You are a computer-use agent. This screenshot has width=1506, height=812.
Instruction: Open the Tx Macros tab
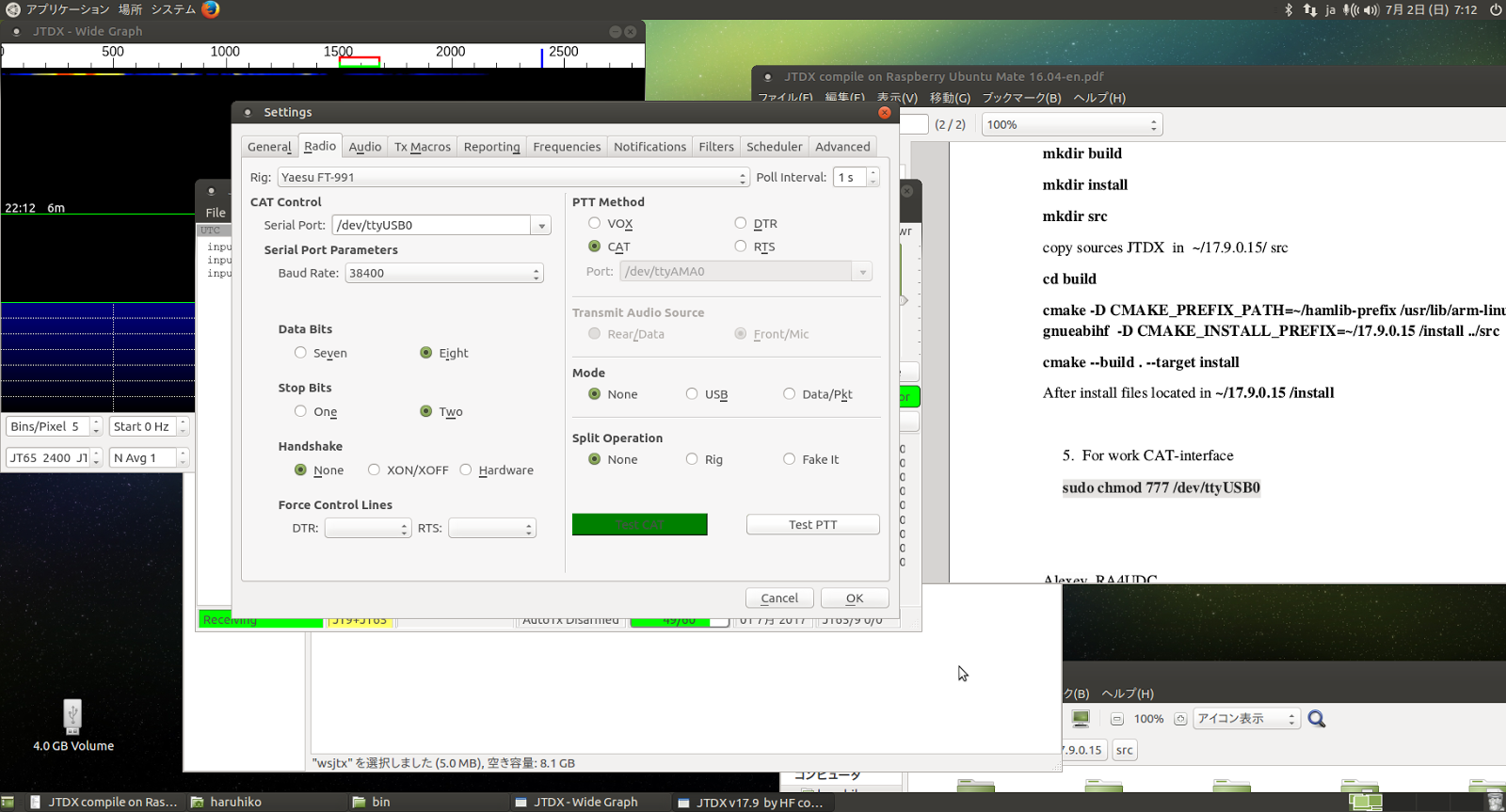[x=423, y=147]
